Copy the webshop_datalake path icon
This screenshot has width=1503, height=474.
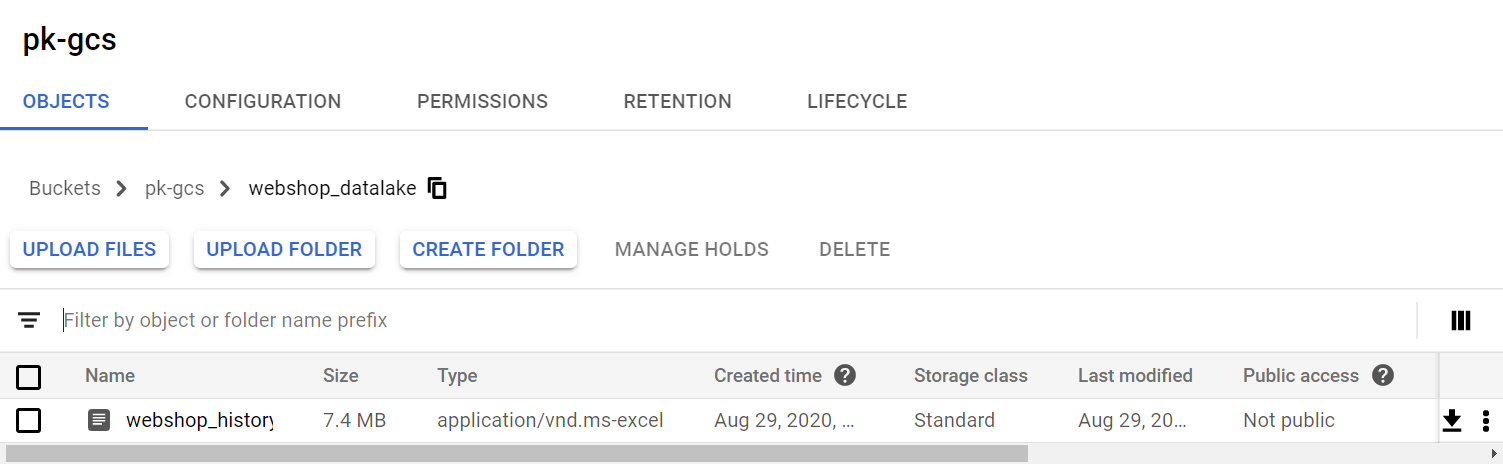coord(437,188)
